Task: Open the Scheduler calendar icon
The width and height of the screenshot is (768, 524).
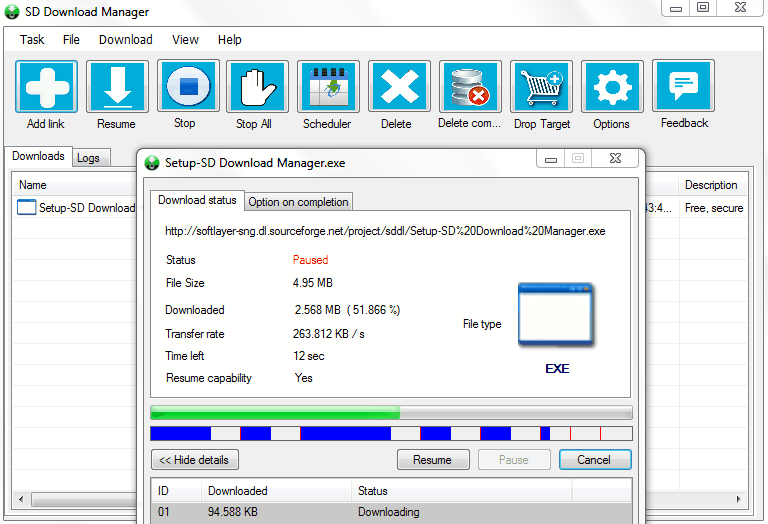Action: click(x=328, y=87)
